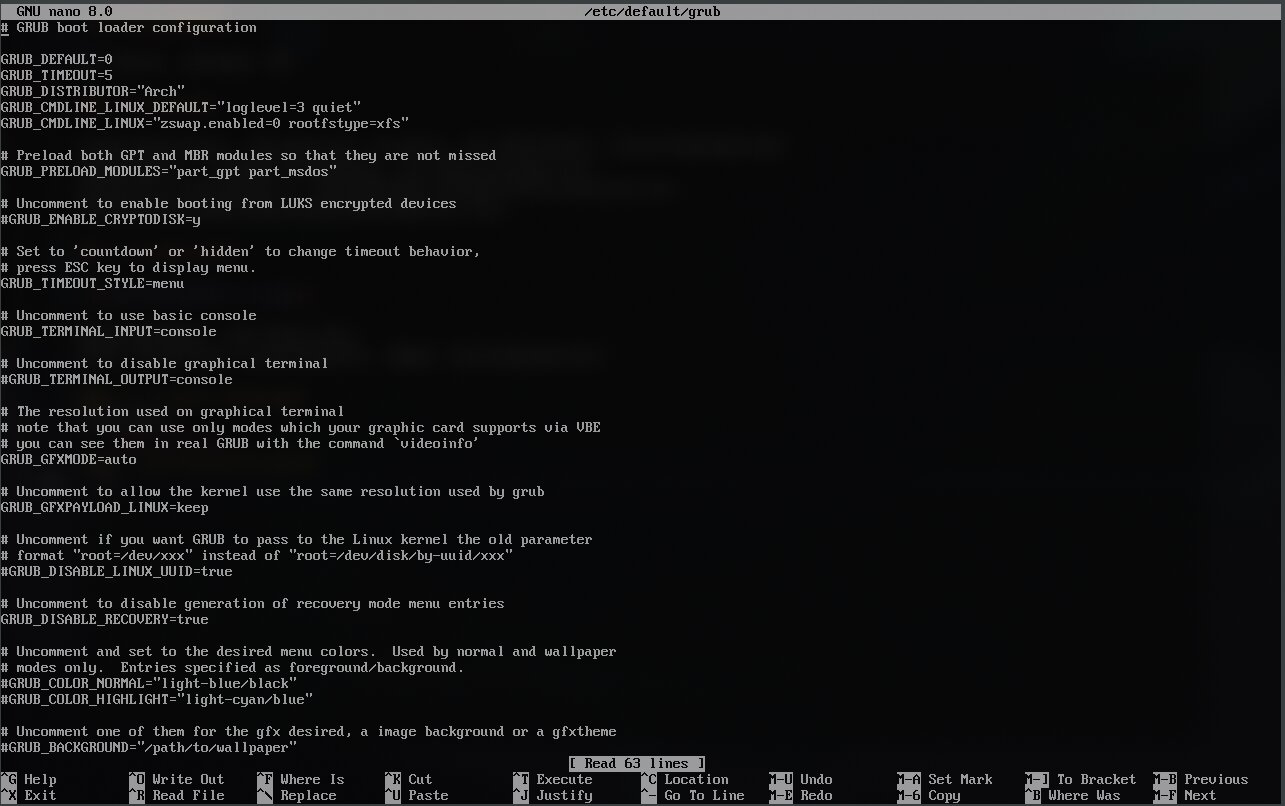The image size is (1285, 806).
Task: Place cursor on GRUB_DISABLE_RECOVERY=true line
Action: pos(104,619)
